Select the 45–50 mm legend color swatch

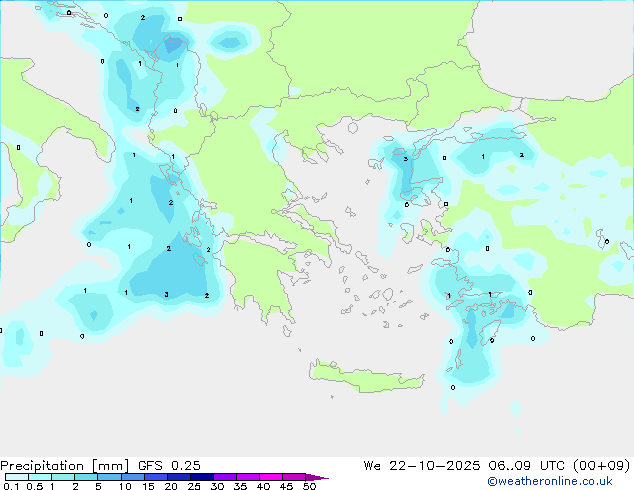[x=294, y=477]
